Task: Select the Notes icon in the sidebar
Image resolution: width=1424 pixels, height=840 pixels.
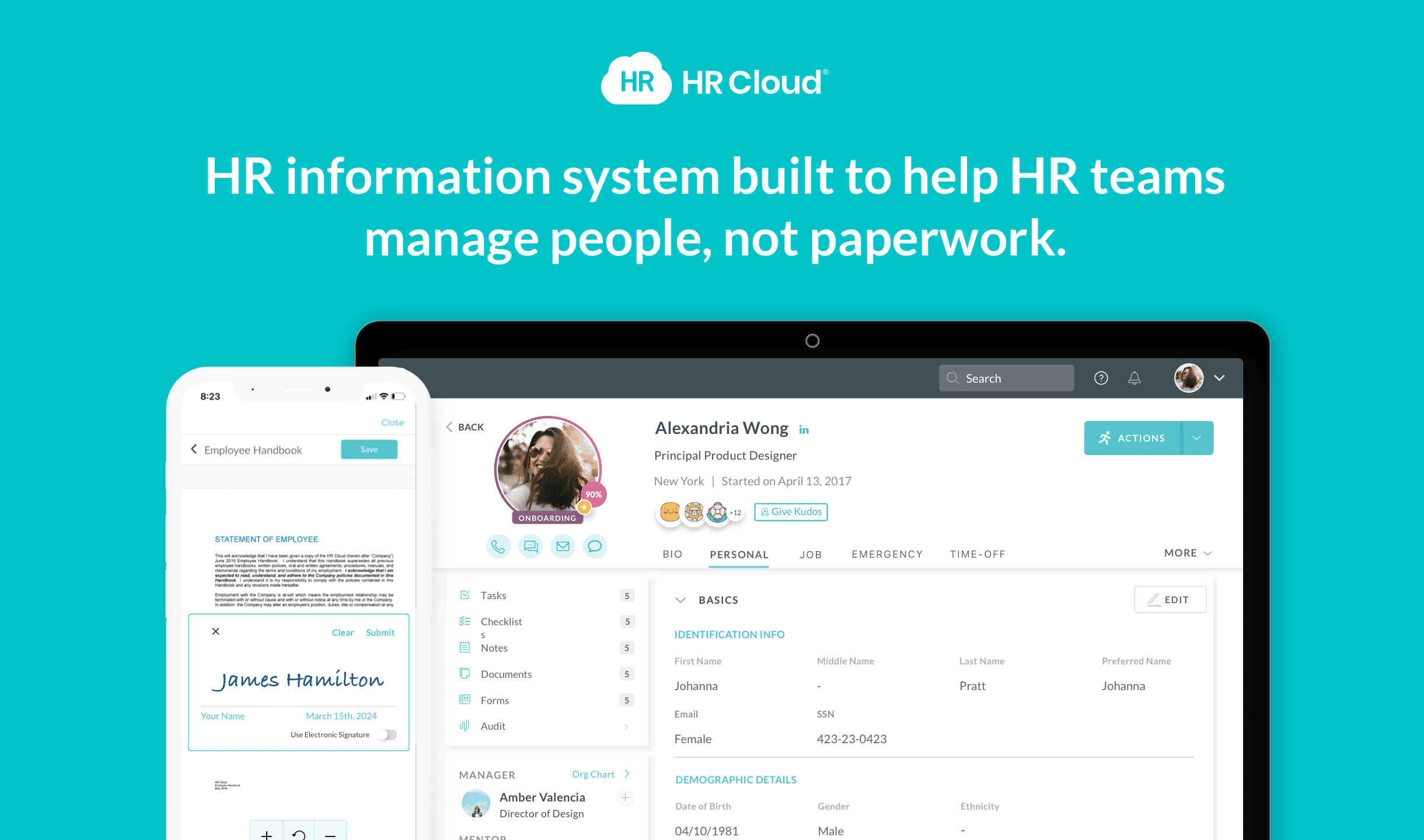Action: pos(465,647)
